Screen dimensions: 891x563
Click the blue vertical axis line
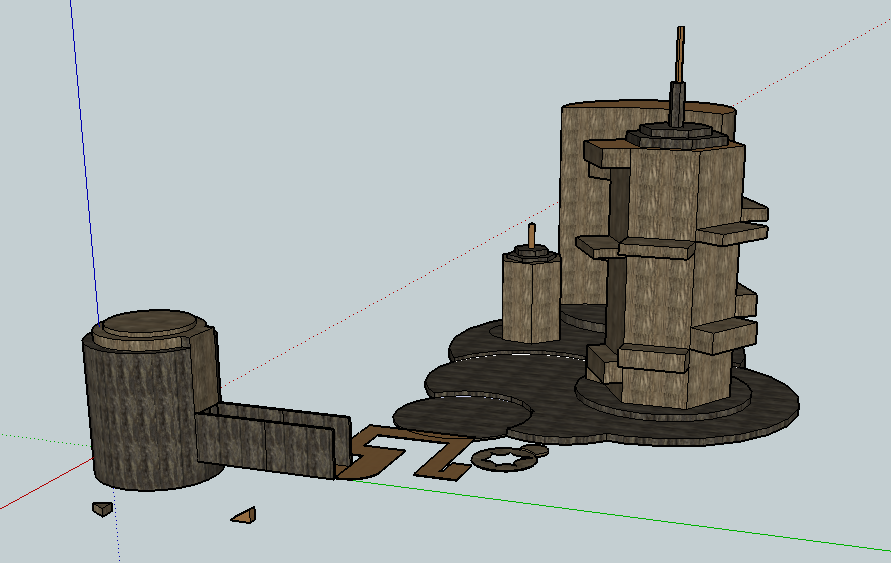tap(84, 150)
